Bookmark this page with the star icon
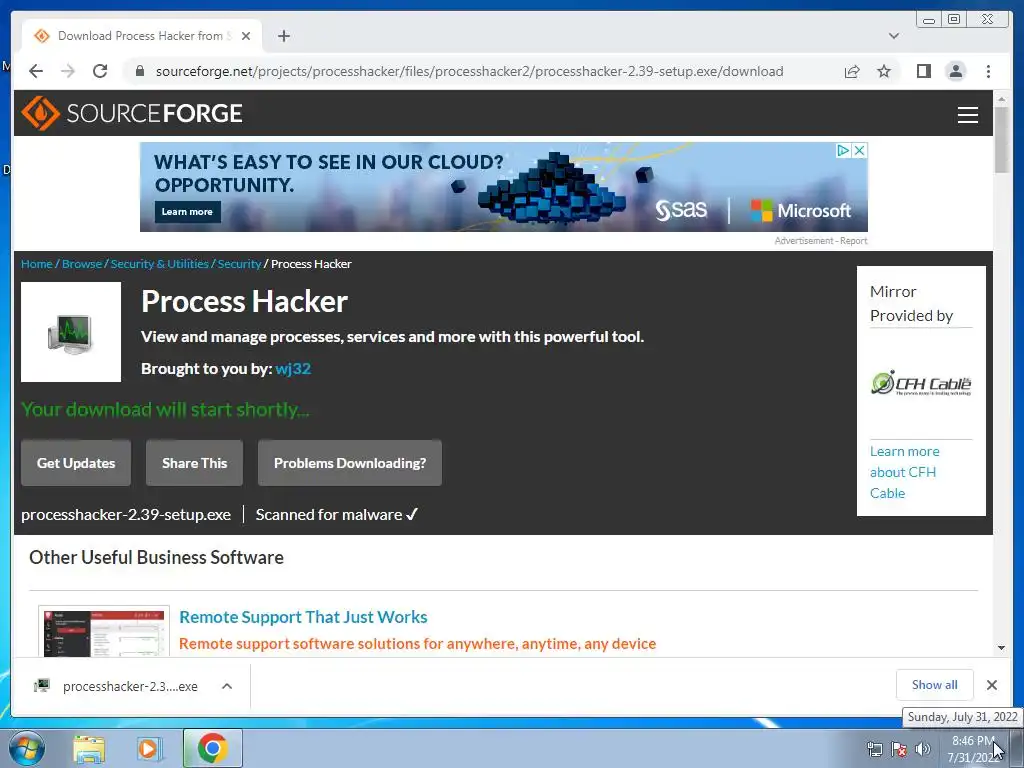The image size is (1024, 768). (x=884, y=71)
